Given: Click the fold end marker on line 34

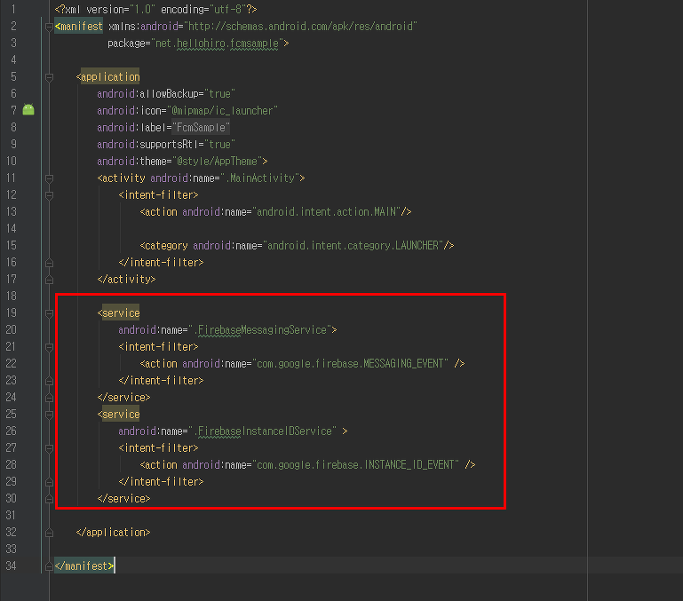Looking at the screenshot, I should (x=49, y=566).
